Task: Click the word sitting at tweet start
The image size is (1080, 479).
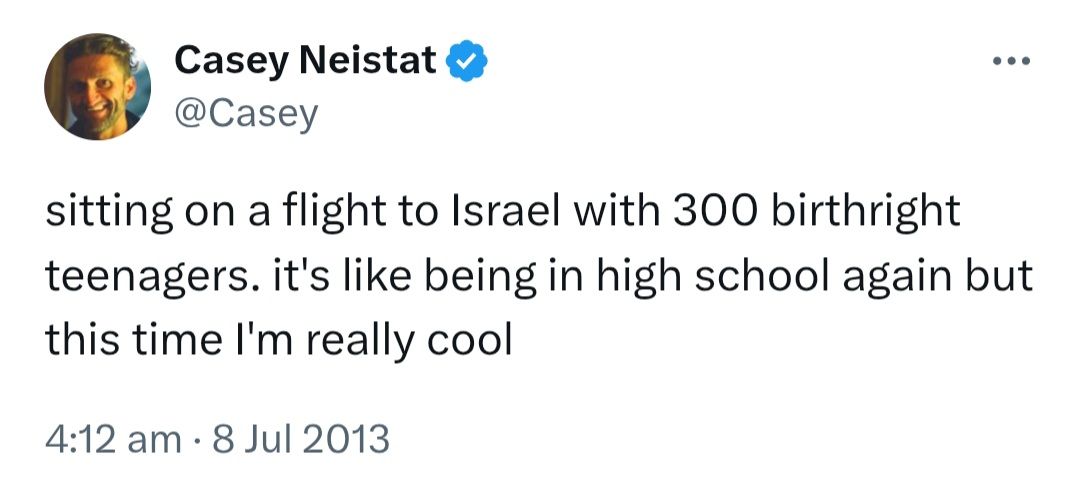Action: [x=110, y=212]
